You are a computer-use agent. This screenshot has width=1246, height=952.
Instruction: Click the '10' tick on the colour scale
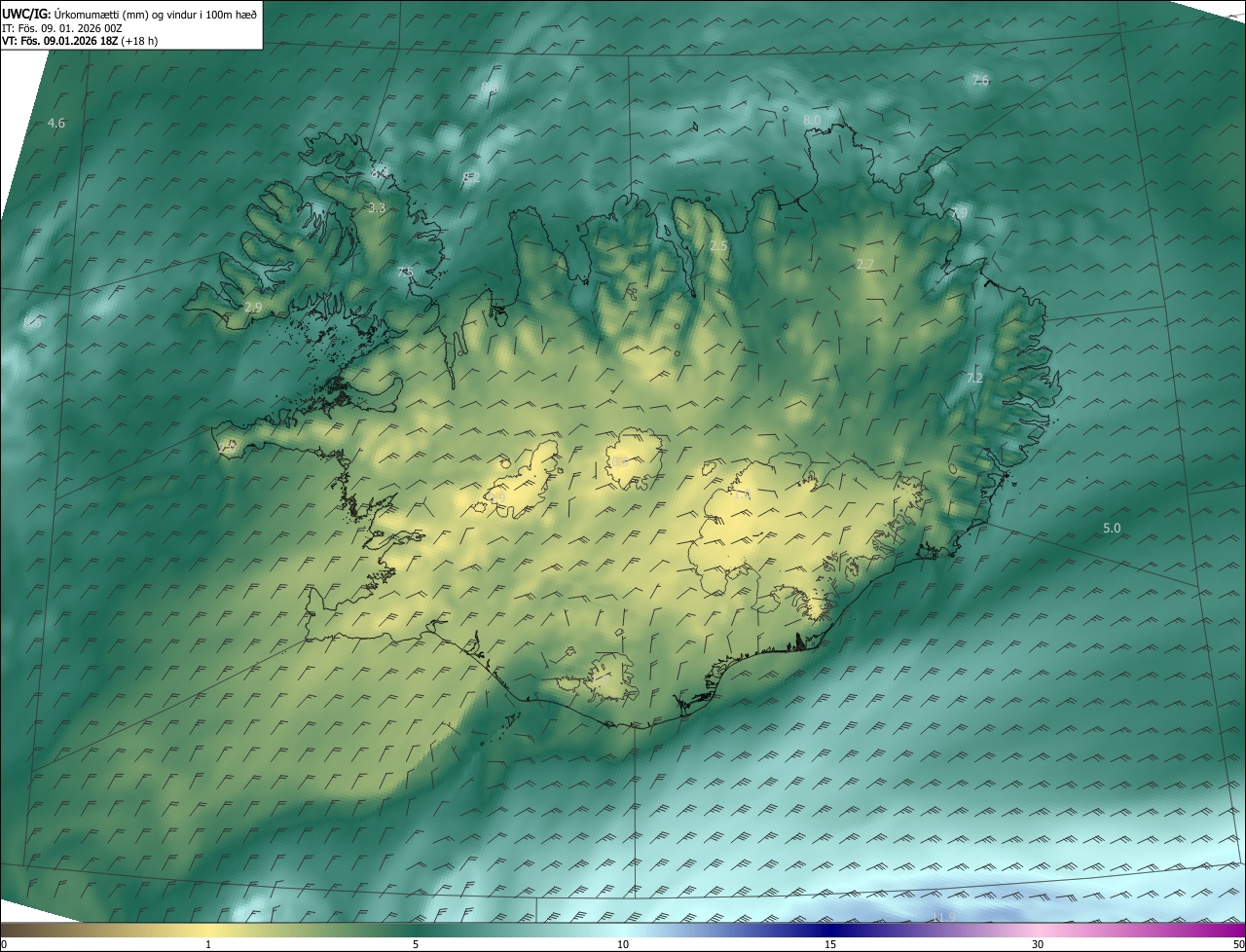[x=623, y=944]
